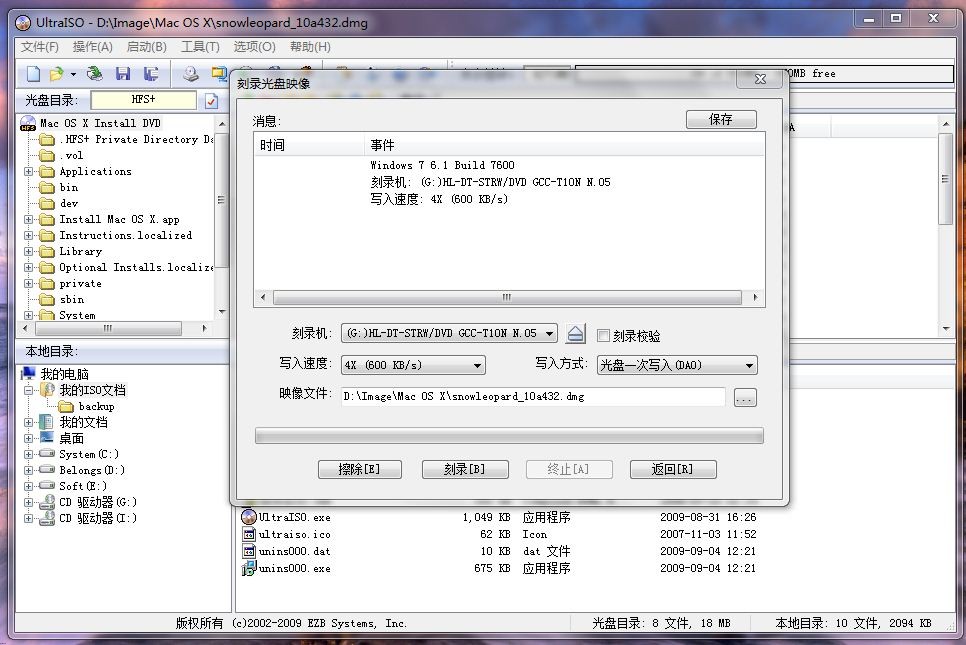
Task: Click the disc directory tree horizontal scrollbar
Action: coord(114,328)
